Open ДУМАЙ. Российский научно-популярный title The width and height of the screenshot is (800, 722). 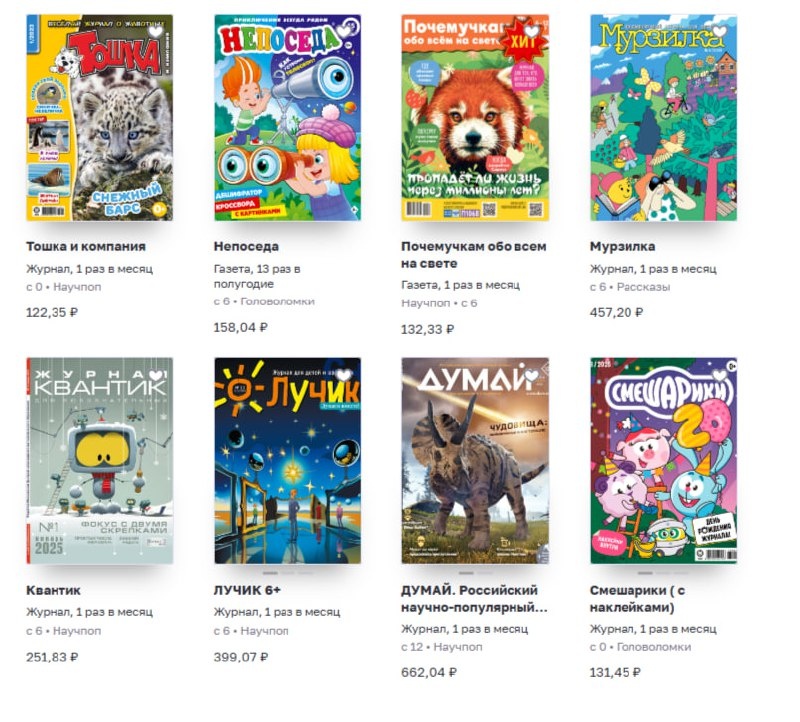click(x=474, y=599)
